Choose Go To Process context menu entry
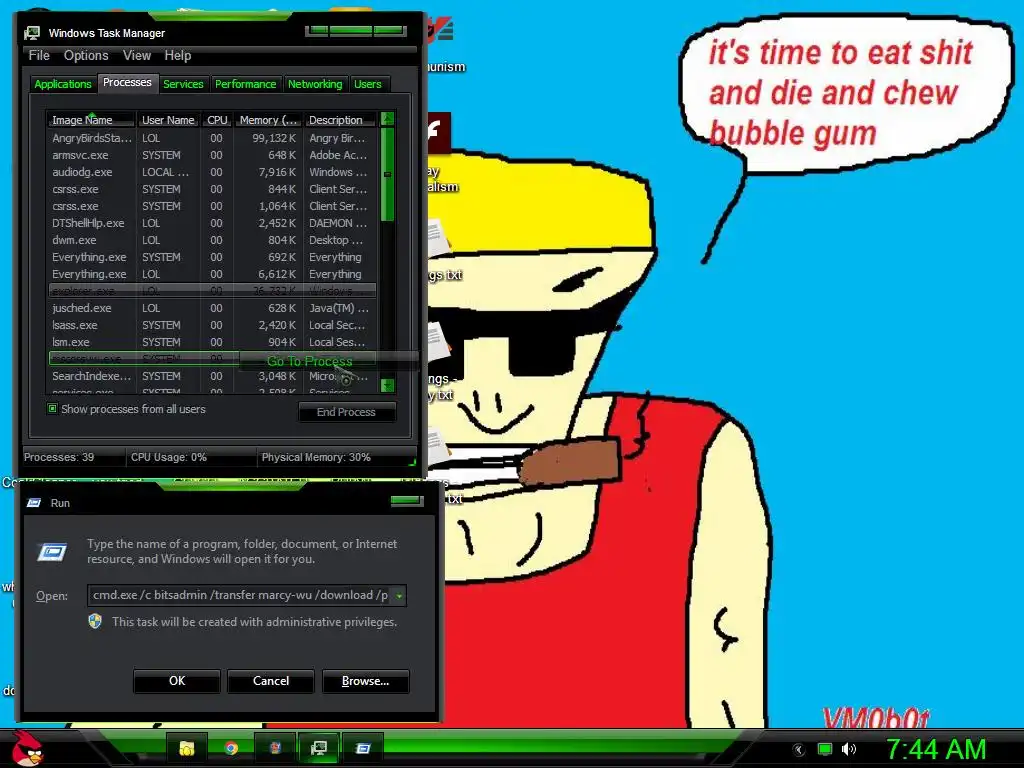Screen dimensions: 1024x768 (x=310, y=361)
